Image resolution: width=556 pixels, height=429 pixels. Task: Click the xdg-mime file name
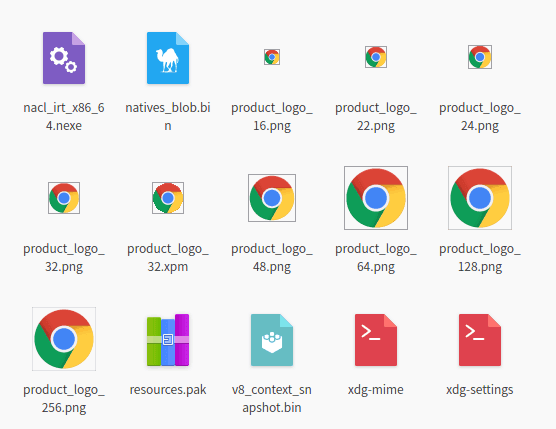click(x=376, y=390)
